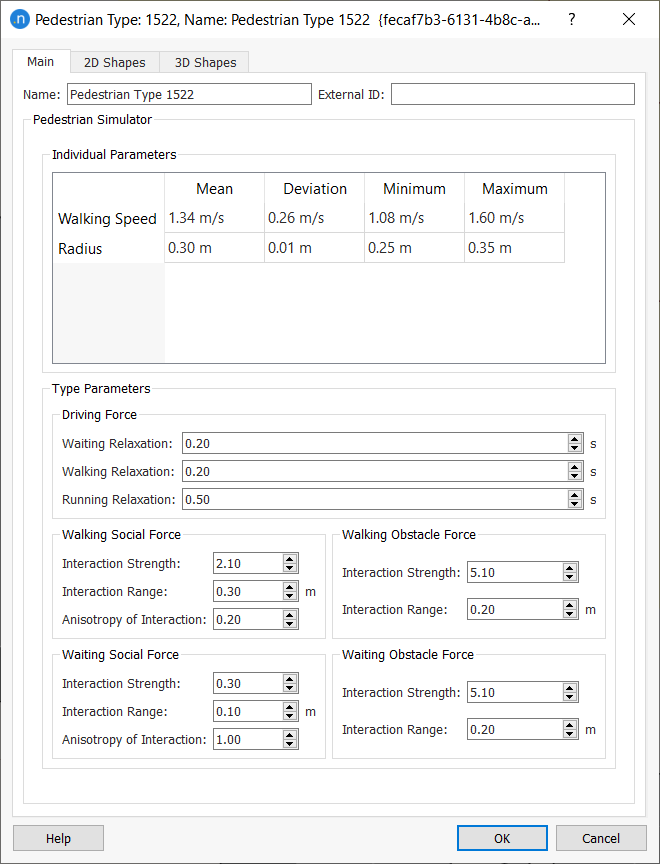The image size is (660, 864).
Task: Click the Name text field
Action: [x=189, y=94]
